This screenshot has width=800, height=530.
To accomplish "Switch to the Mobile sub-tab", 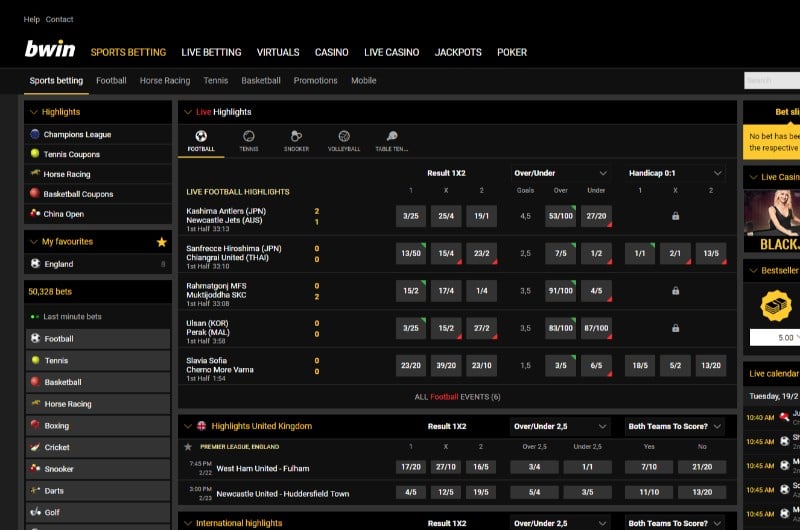I will [363, 81].
